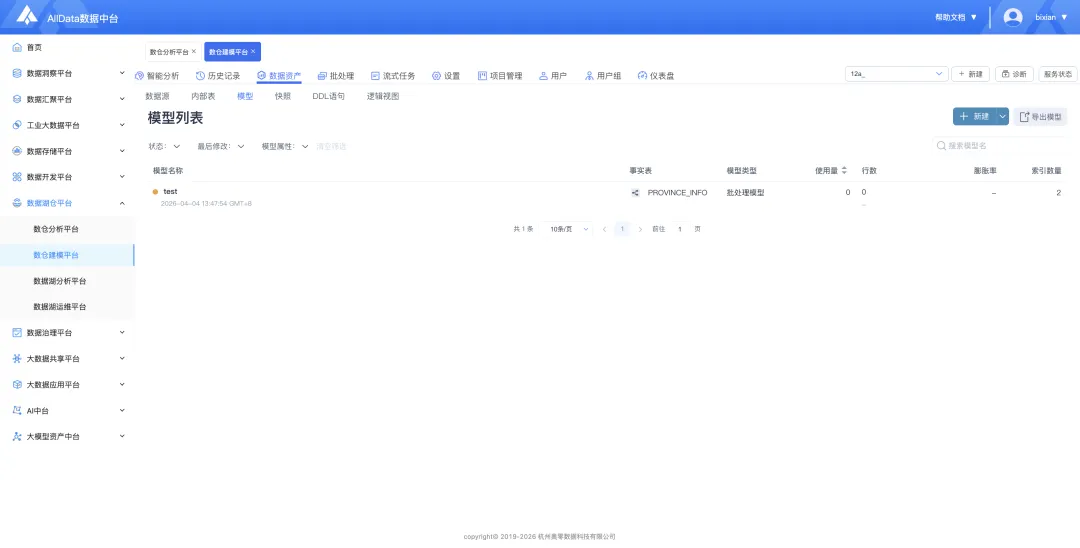Viewport: 1080px width, 548px height.
Task: Click the 数据洞察平台 sidebar icon
Action: 17,73
